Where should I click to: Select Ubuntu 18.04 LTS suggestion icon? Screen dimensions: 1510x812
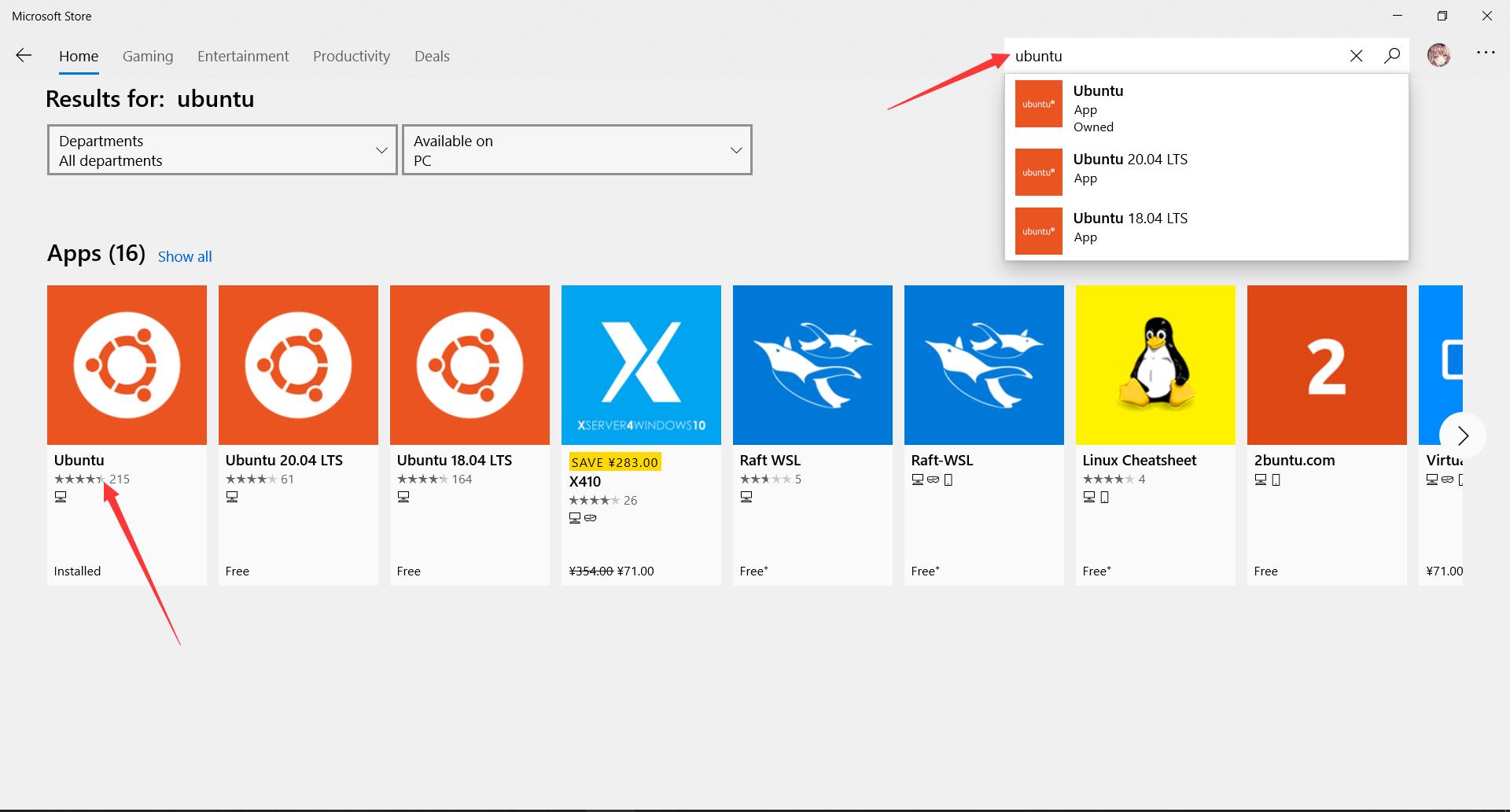[1038, 231]
